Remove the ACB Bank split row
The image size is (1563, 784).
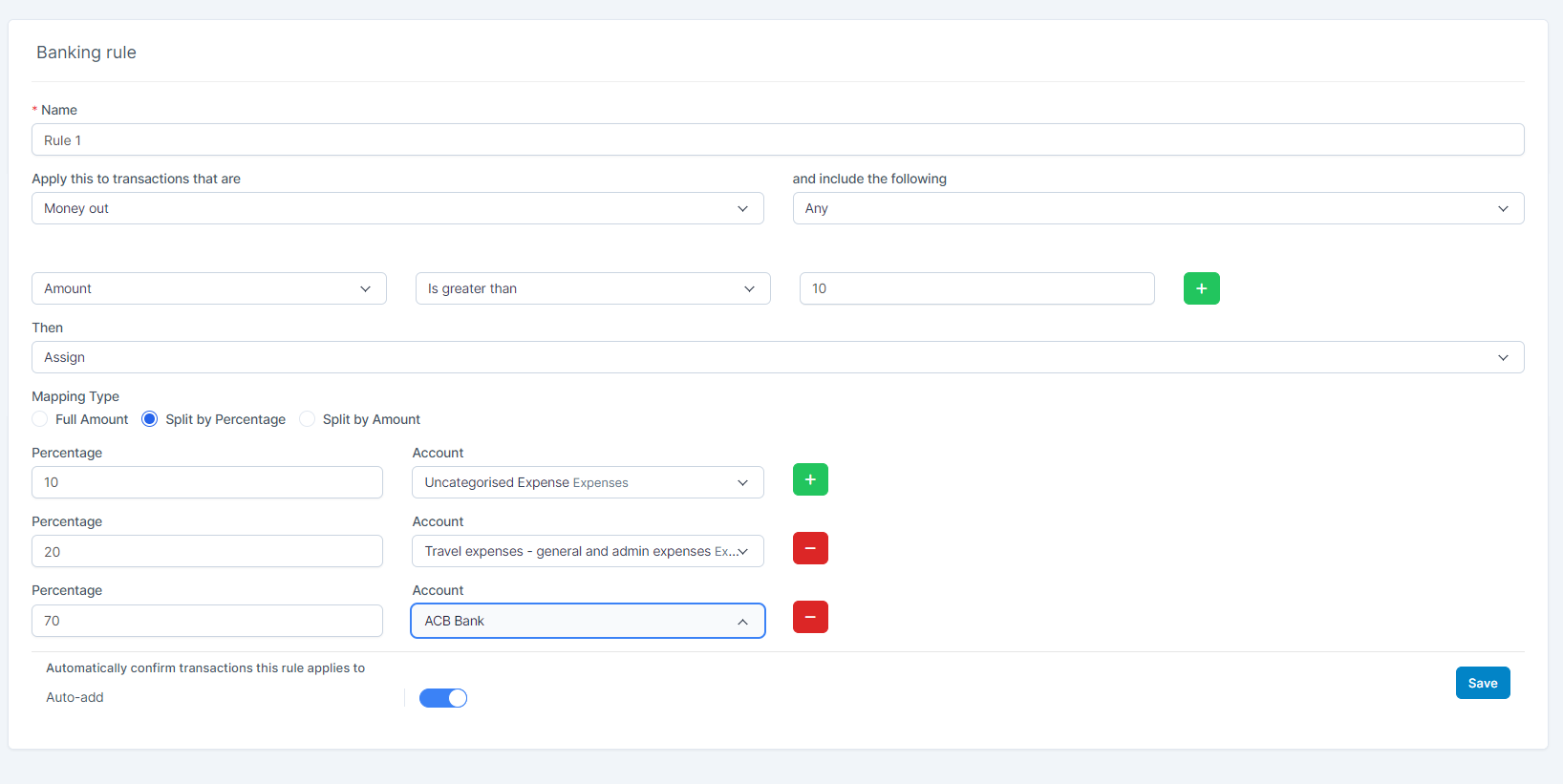810,617
